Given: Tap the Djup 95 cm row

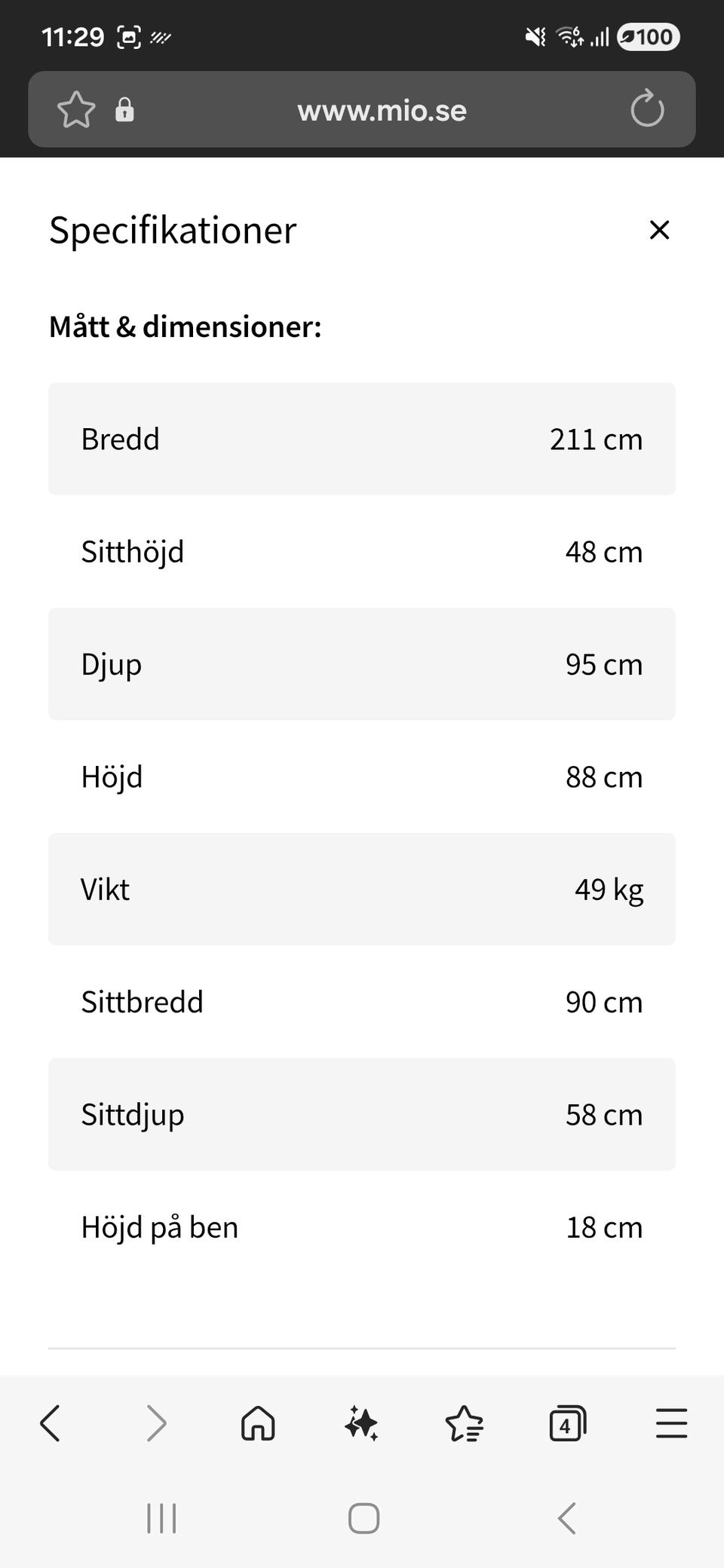Looking at the screenshot, I should [362, 664].
